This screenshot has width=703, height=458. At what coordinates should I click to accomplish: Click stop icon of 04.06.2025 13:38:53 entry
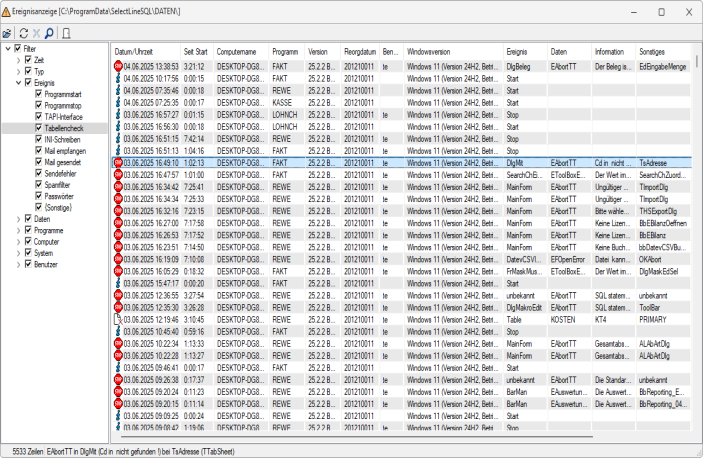[118, 65]
